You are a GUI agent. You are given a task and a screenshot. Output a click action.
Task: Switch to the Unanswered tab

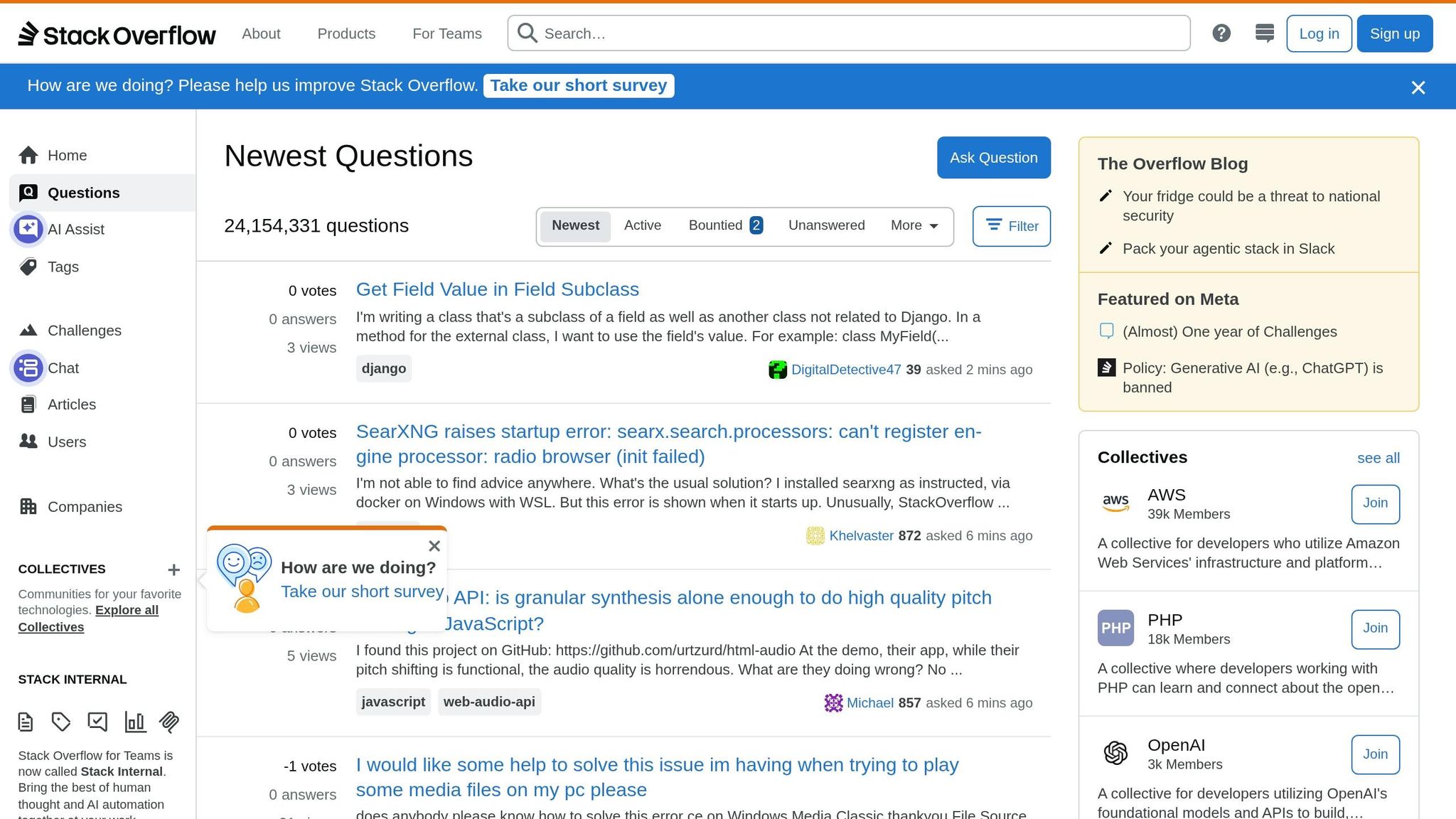point(826,225)
